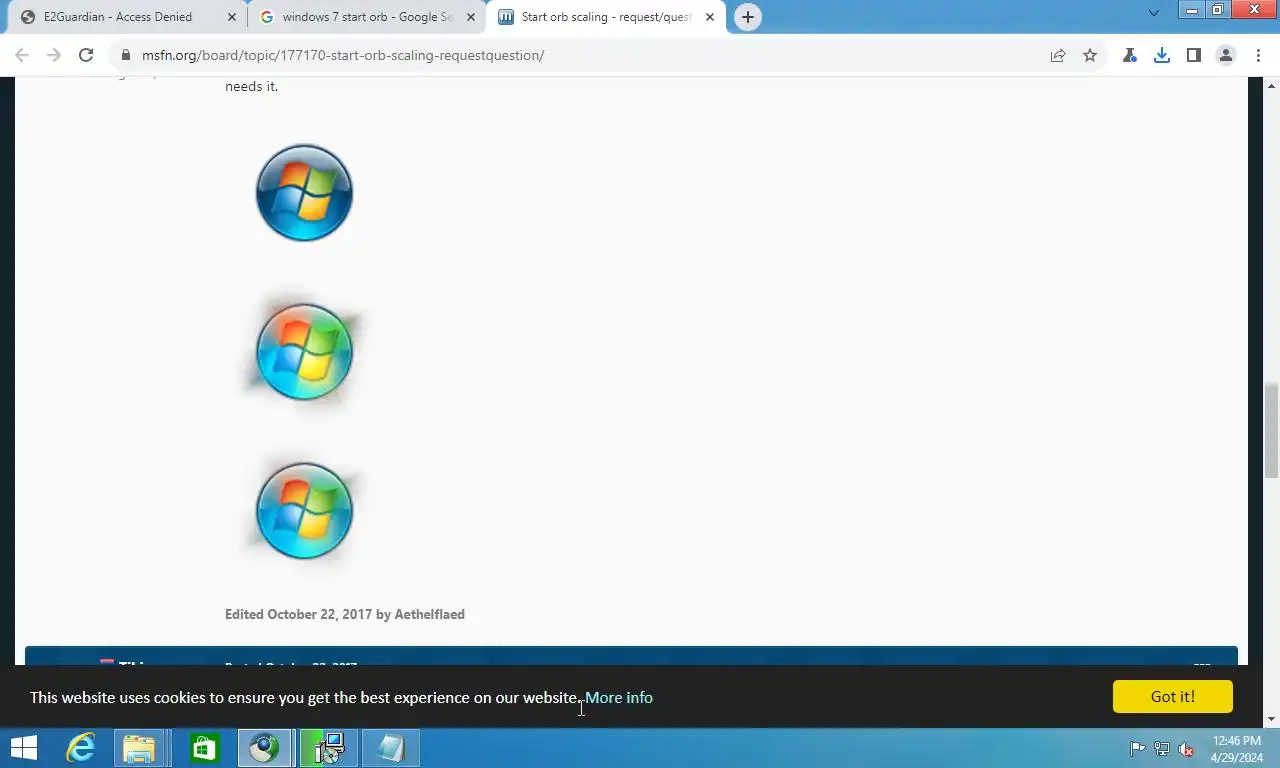Image resolution: width=1280 pixels, height=768 pixels.
Task: Click the browser forward arrow
Action: (54, 55)
